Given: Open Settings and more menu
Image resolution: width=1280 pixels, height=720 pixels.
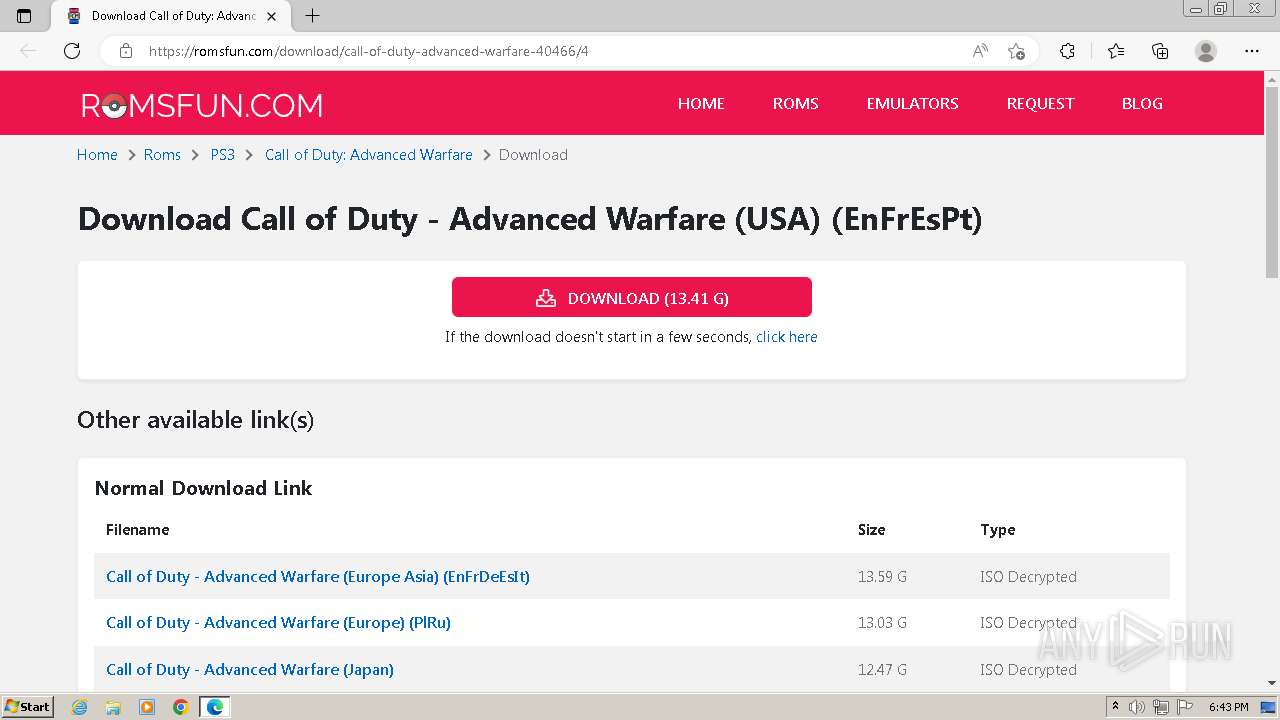Looking at the screenshot, I should tap(1252, 51).
